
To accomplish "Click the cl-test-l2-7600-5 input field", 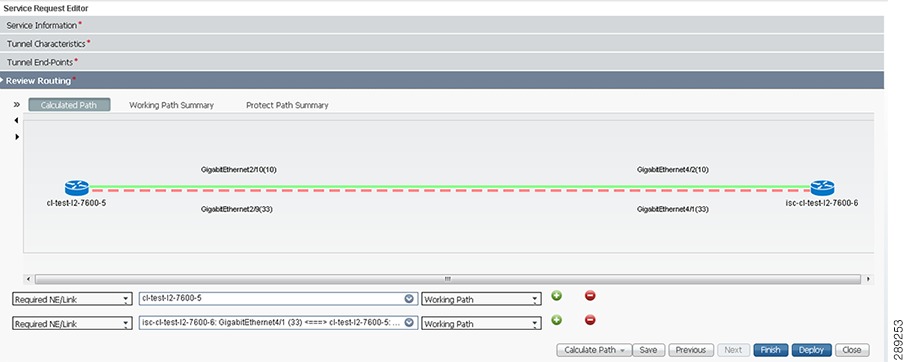I will pos(279,298).
